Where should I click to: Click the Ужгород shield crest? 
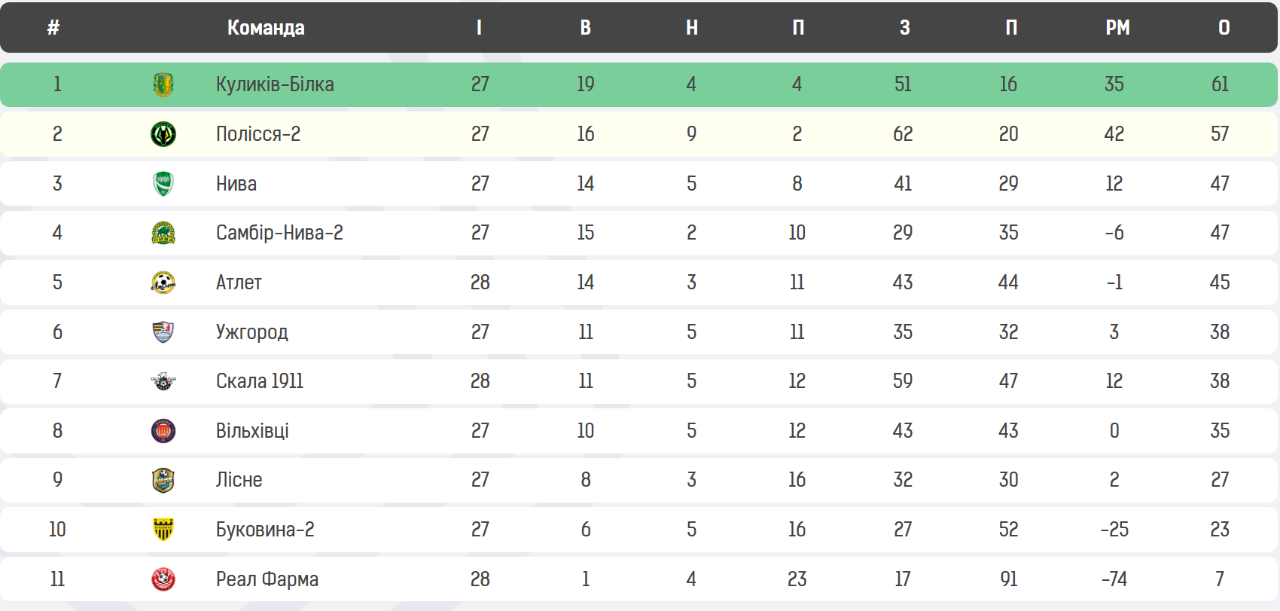pos(163,332)
